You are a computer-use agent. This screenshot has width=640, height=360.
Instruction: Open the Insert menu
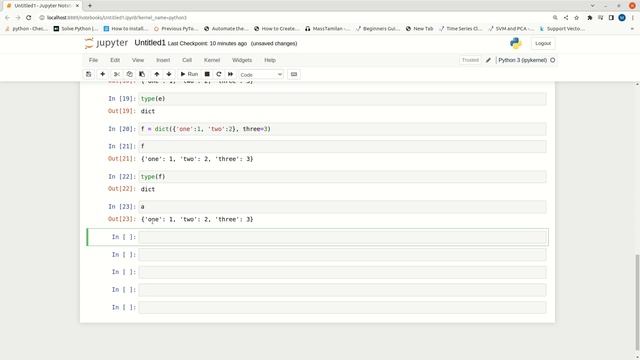coord(163,60)
